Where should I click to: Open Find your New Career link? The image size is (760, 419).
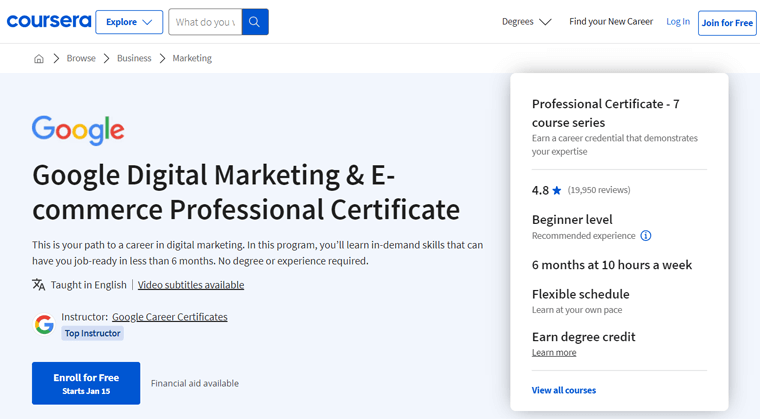click(x=611, y=21)
